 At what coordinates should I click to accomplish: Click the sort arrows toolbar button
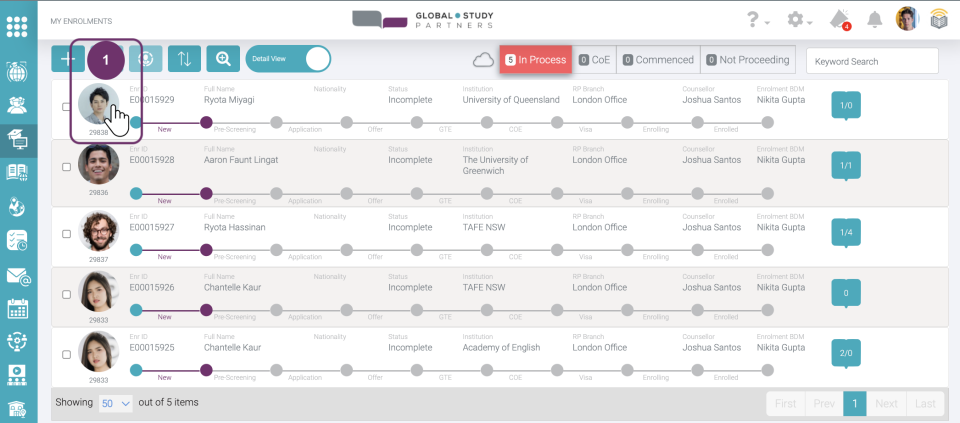click(x=184, y=59)
